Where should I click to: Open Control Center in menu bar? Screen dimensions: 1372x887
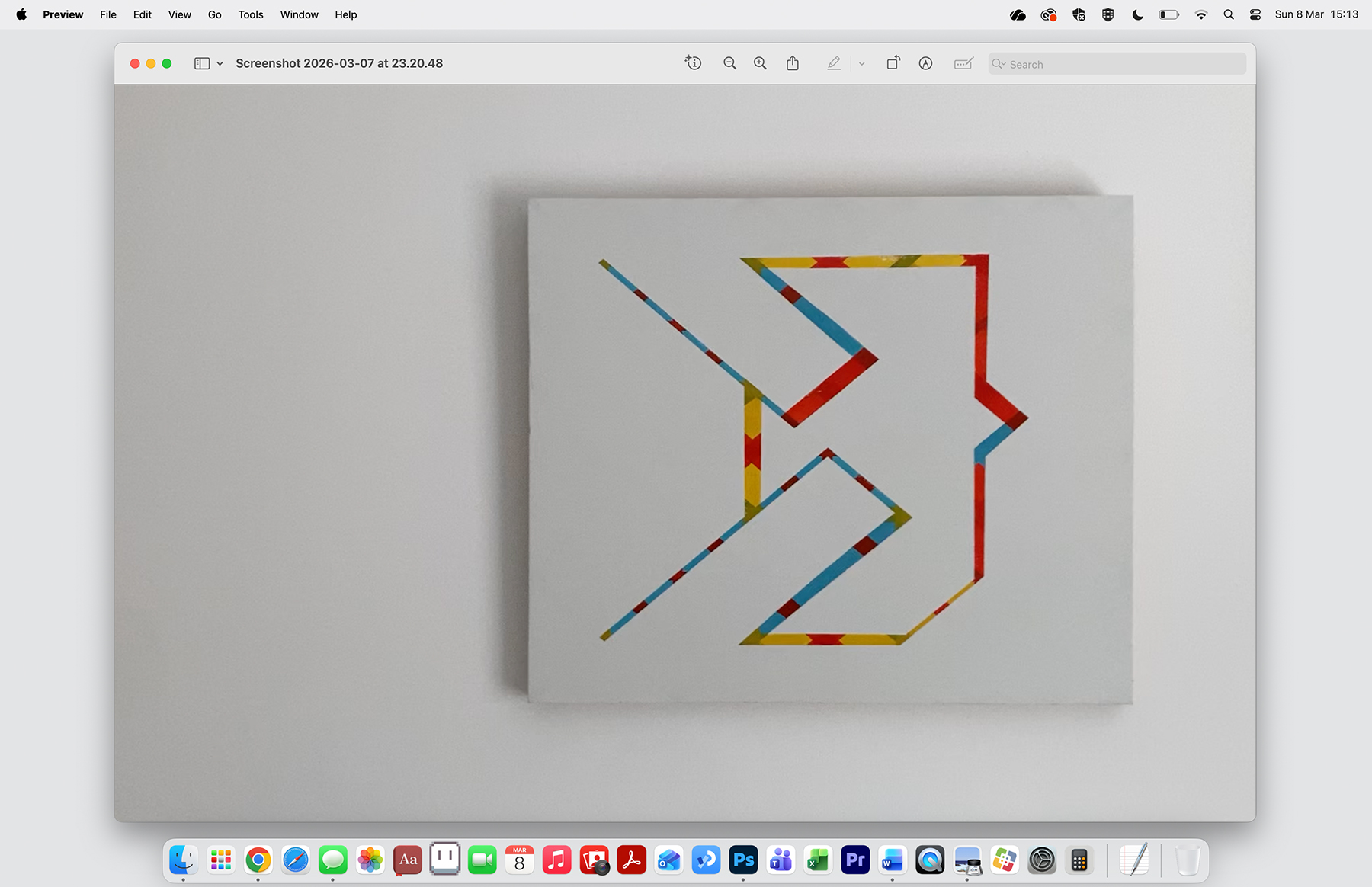[x=1255, y=14]
